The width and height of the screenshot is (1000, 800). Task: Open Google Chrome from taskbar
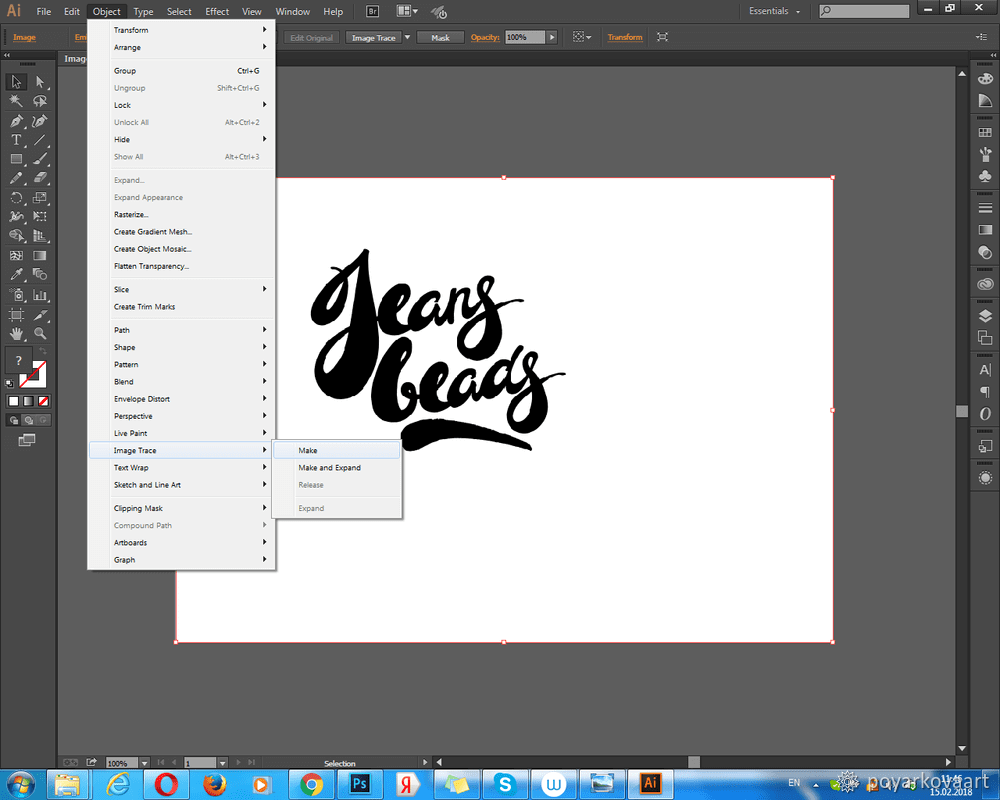312,784
